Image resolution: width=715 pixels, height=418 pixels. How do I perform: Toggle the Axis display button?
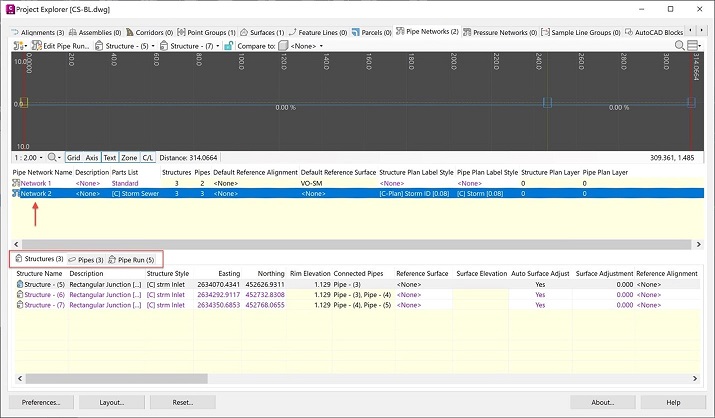(x=92, y=157)
